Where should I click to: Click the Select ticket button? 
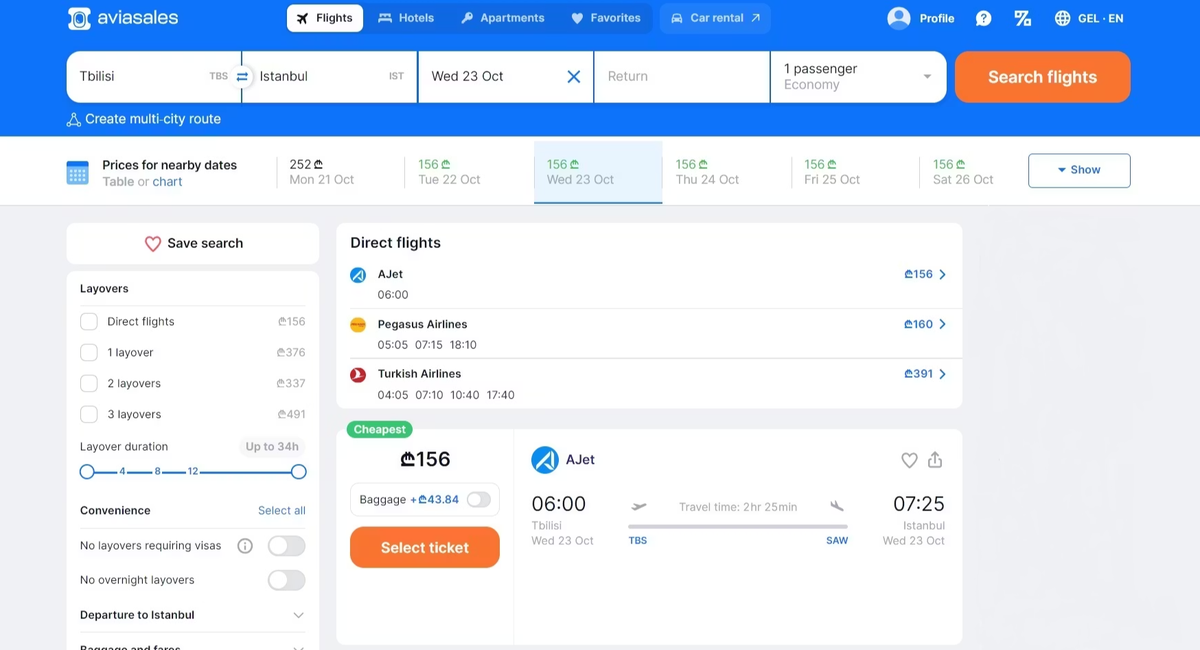coord(425,547)
